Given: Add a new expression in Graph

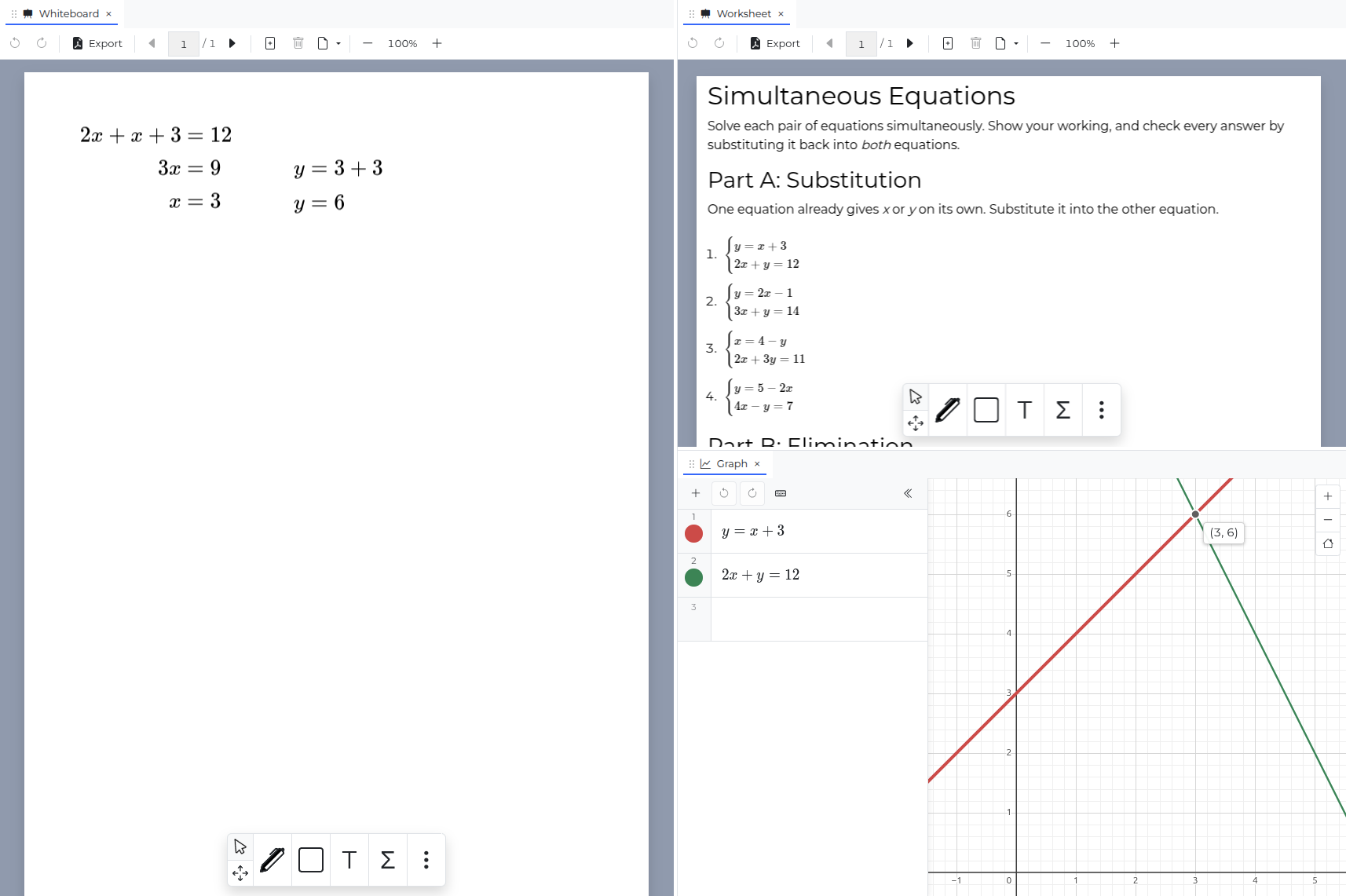Looking at the screenshot, I should 696,493.
